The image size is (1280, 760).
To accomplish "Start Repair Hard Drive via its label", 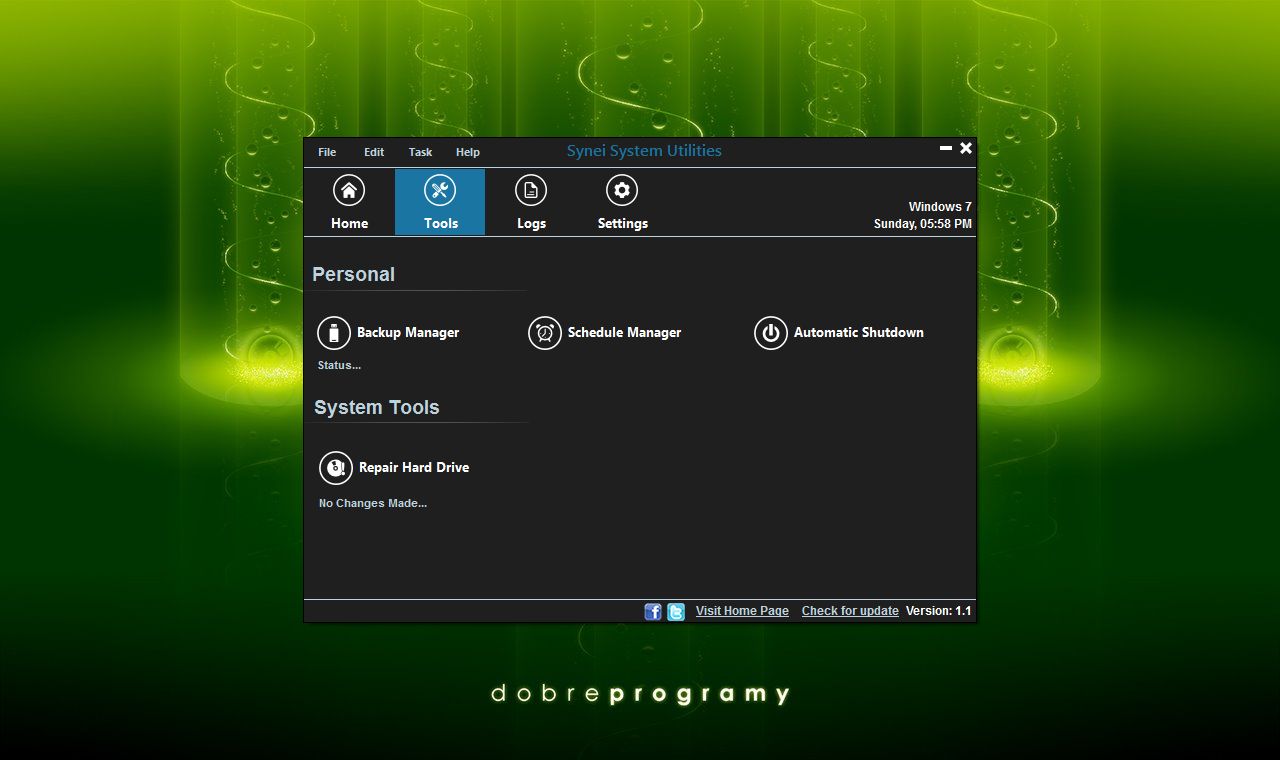I will (414, 468).
